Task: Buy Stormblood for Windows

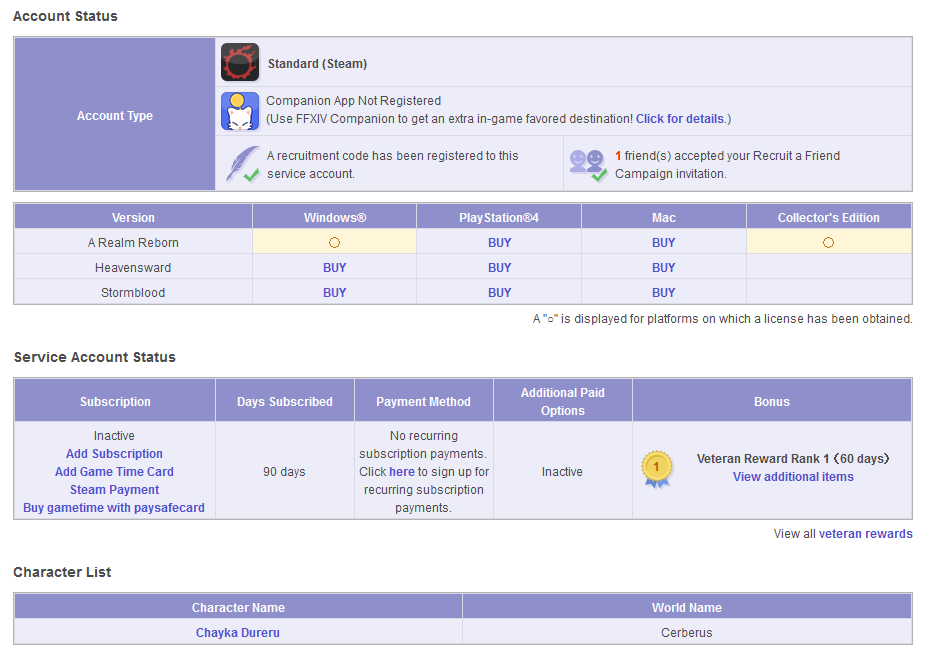Action: 334,293
